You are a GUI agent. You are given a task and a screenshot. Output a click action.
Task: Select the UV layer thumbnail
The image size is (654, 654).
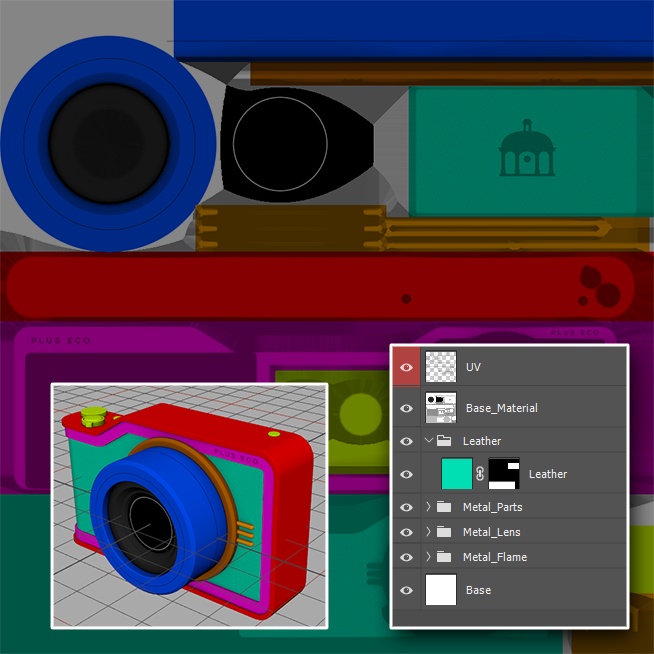tap(441, 367)
